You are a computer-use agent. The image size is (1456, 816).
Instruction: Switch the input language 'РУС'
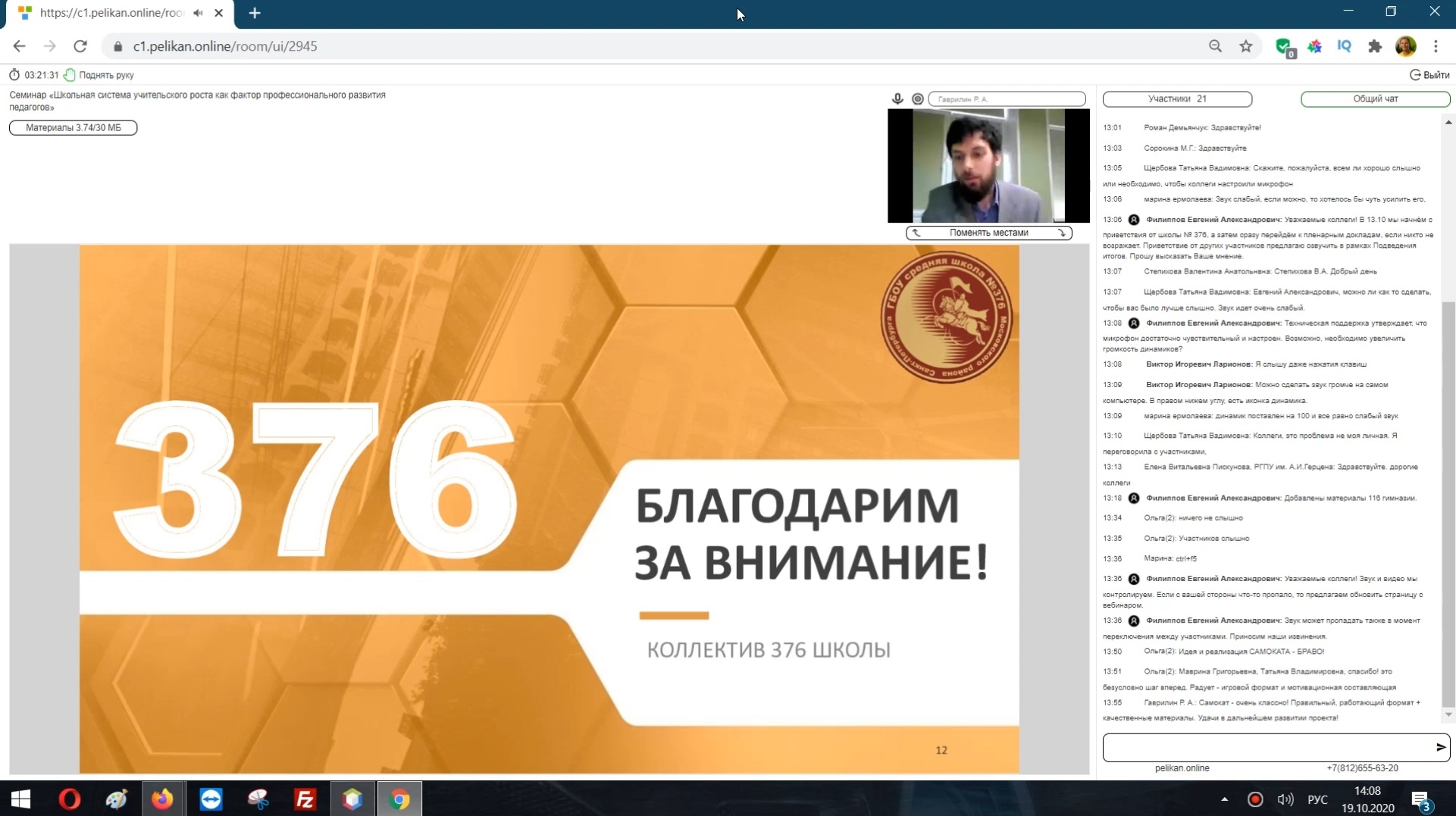point(1317,799)
